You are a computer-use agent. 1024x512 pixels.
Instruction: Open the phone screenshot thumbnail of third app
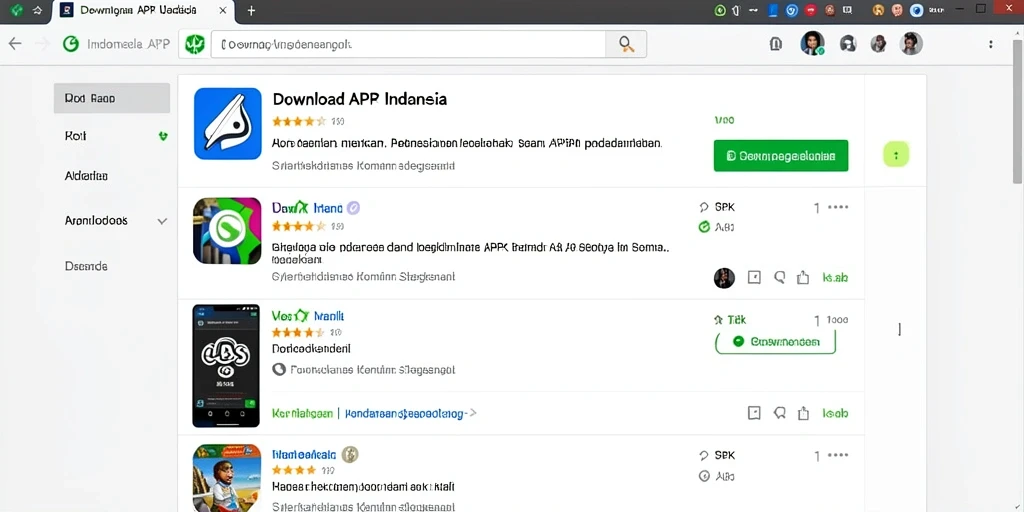click(x=225, y=366)
